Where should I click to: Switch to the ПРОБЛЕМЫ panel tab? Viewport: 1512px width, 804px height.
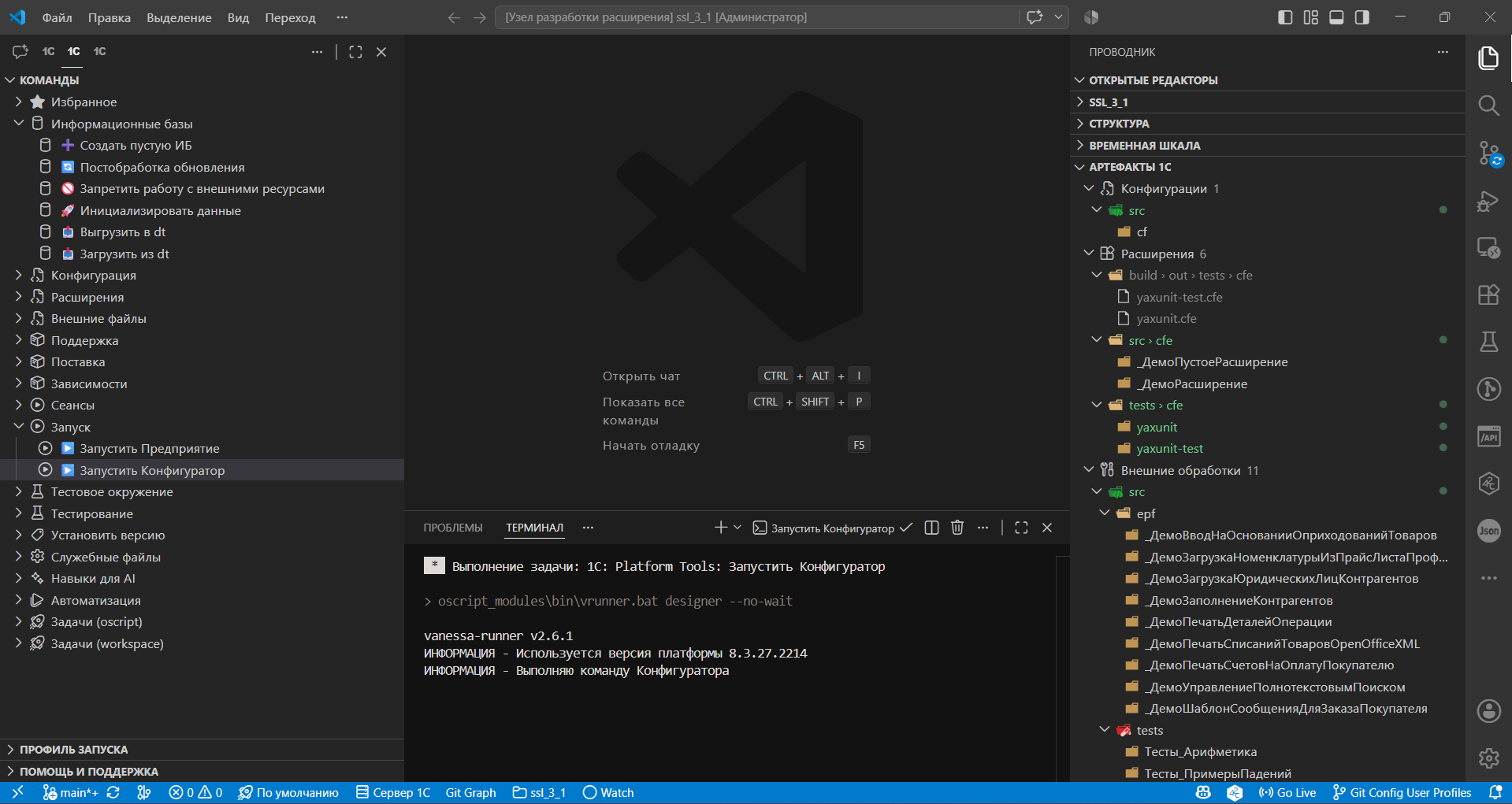453,528
